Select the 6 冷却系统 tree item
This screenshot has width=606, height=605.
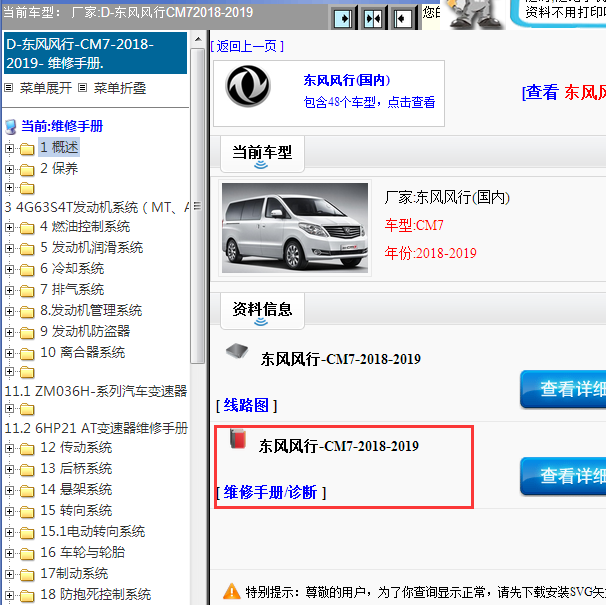[x=72, y=268]
